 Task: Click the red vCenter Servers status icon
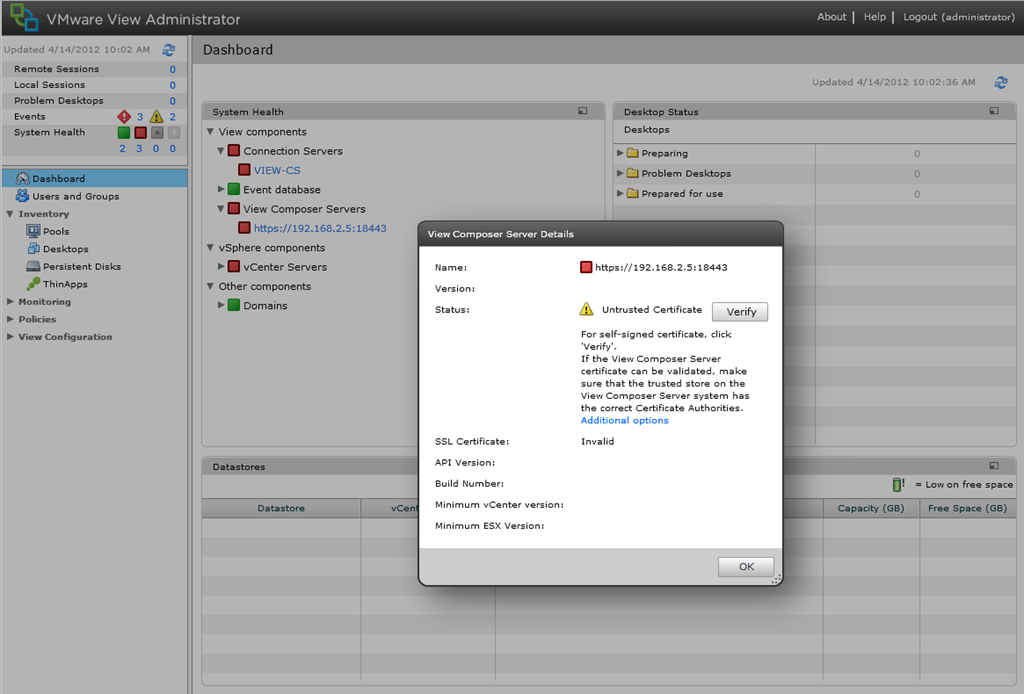234,266
